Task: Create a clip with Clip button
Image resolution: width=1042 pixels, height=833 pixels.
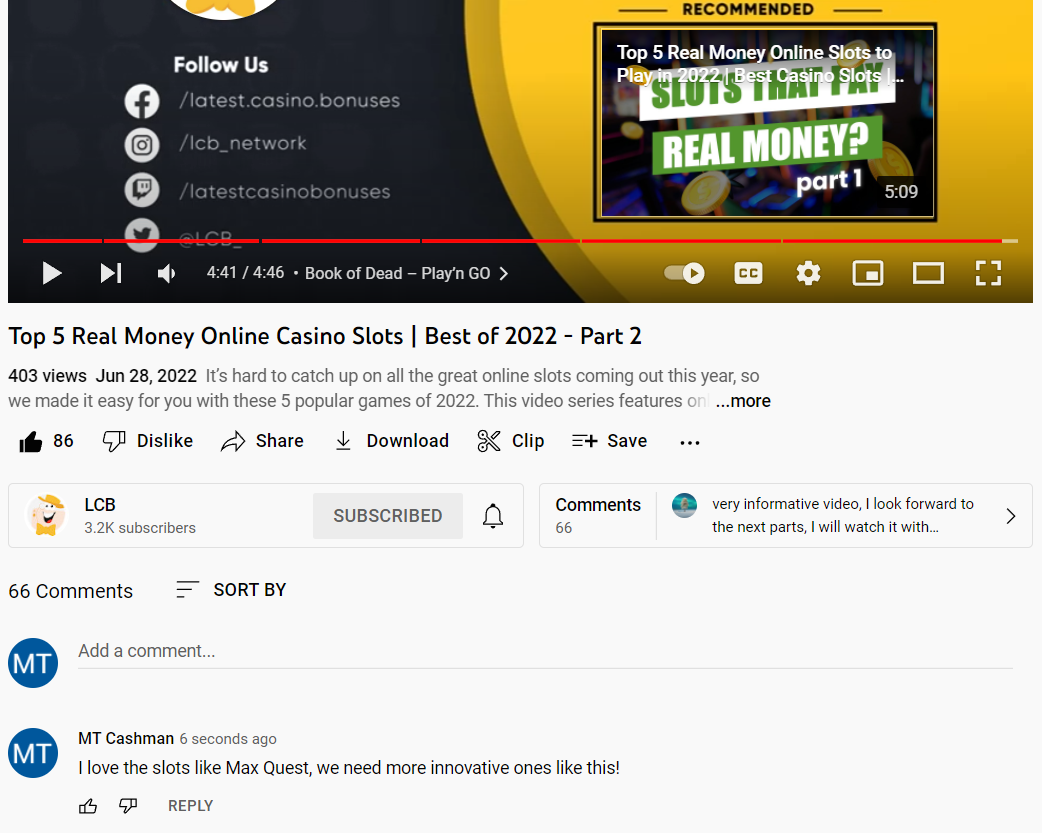Action: [511, 441]
